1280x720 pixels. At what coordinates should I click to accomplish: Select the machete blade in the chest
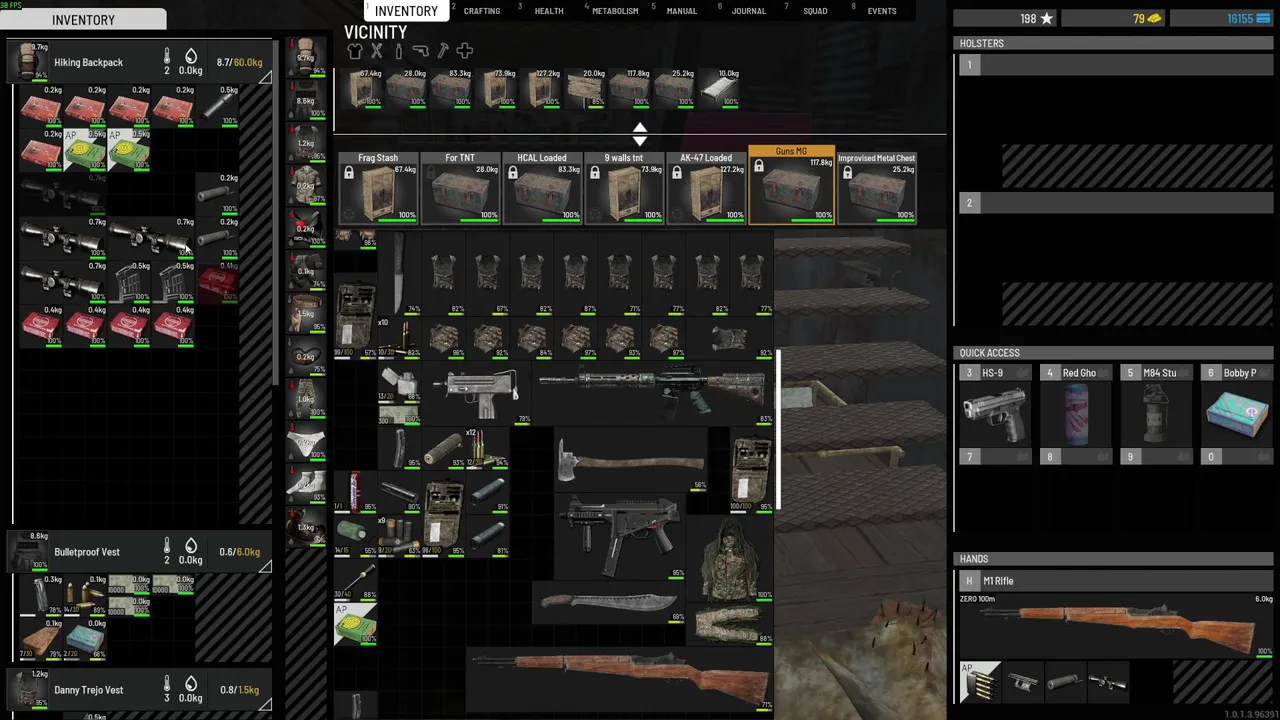pyautogui.click(x=610, y=602)
